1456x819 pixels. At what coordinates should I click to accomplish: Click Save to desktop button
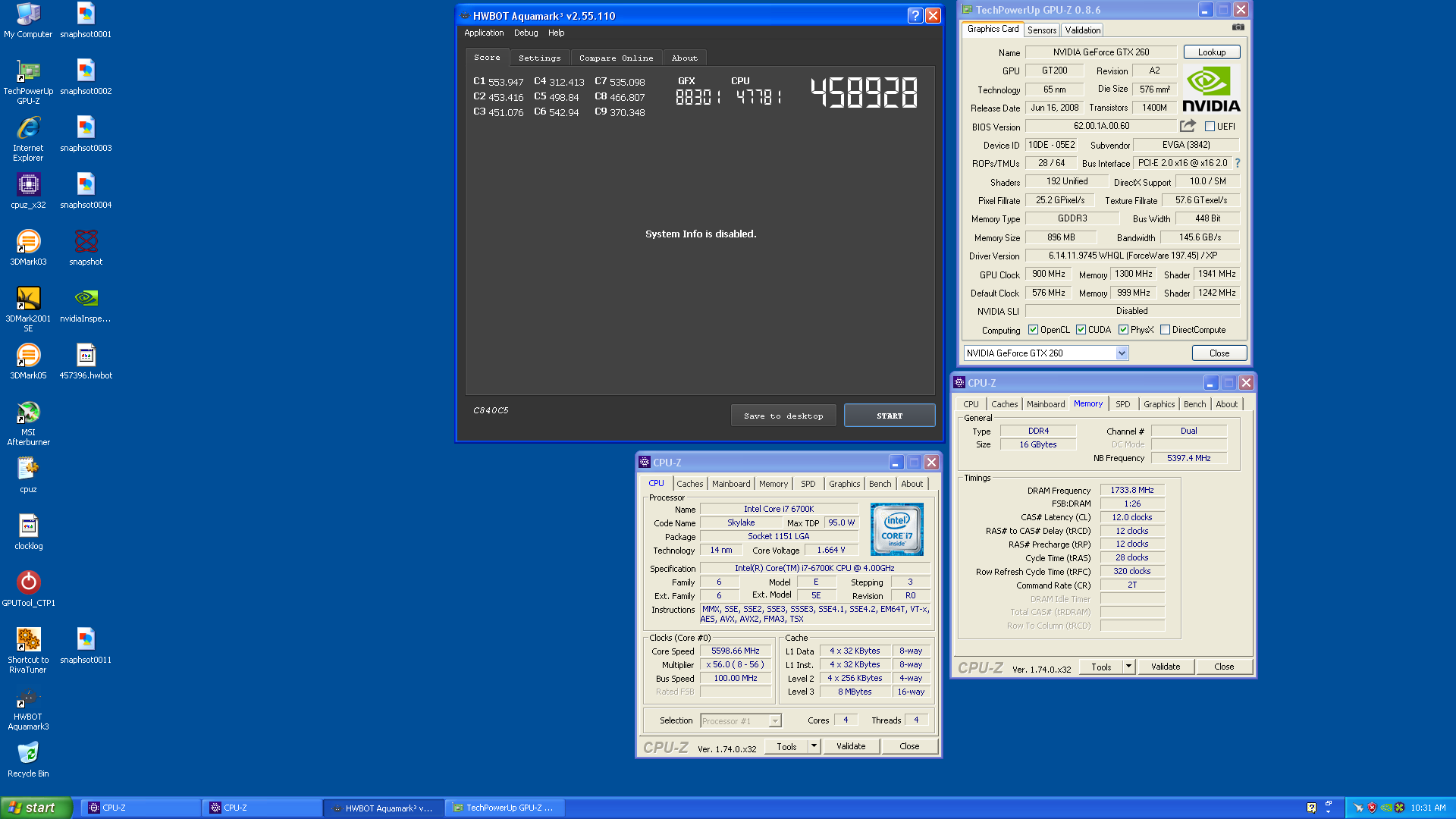coord(783,416)
